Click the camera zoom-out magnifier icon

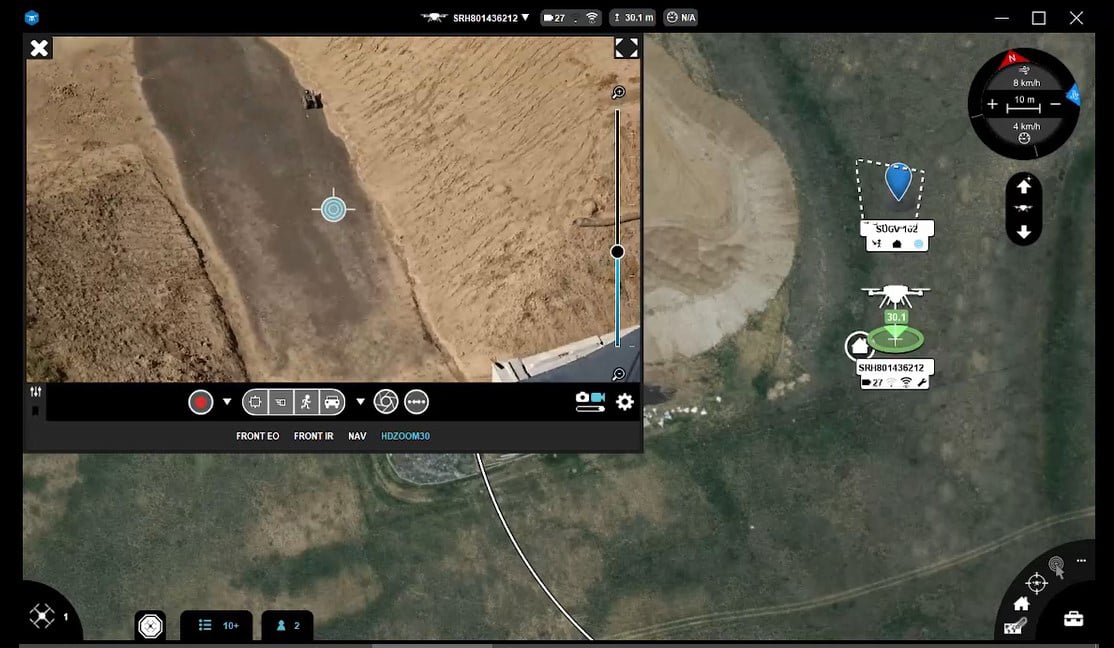click(618, 374)
